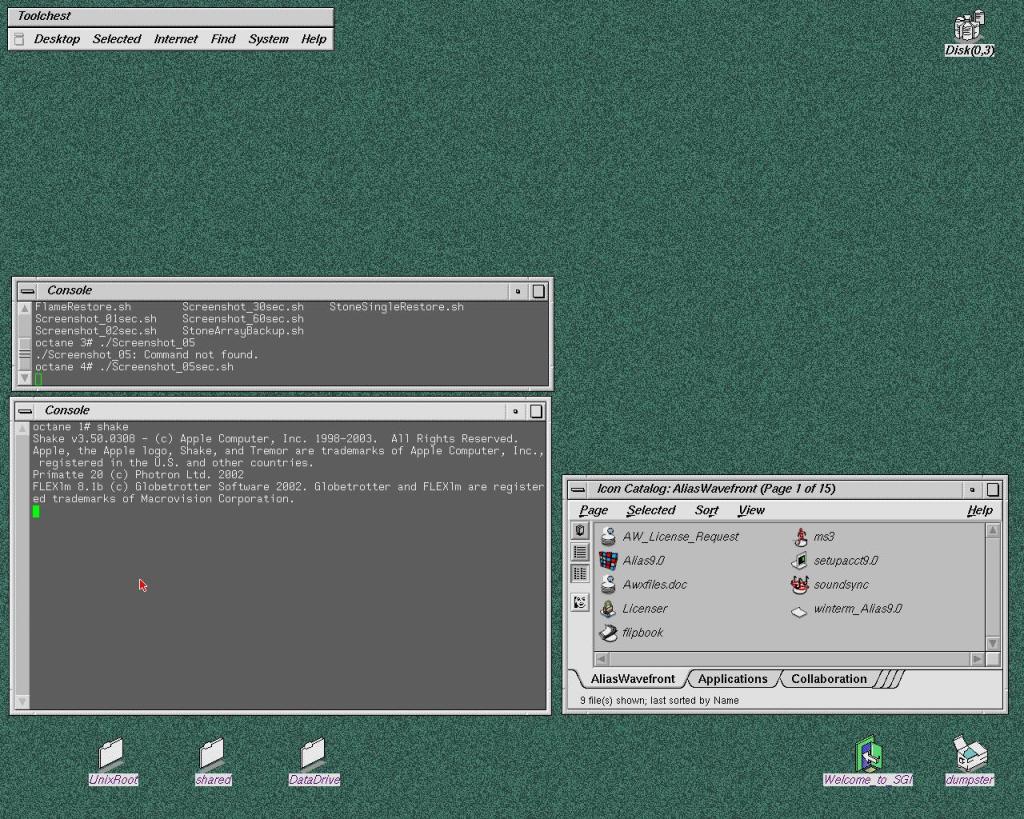Screen dimensions: 1024x819
Task: Open the Desktop menu in Toolchest
Action: coord(57,39)
